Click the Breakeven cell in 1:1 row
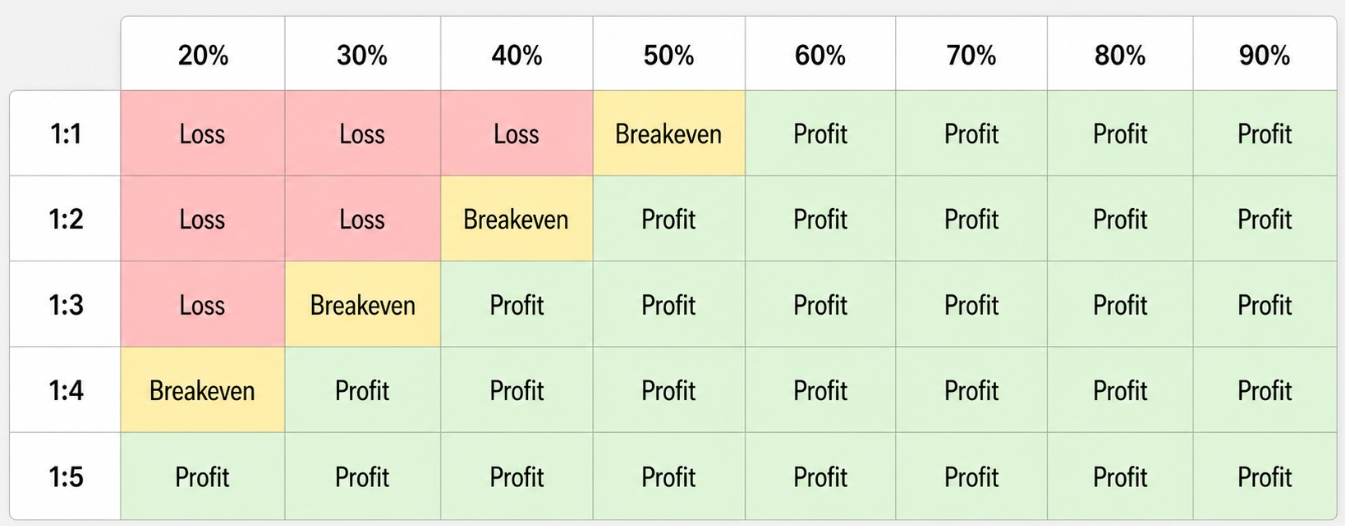Screen dimensions: 1345x526 668,134
